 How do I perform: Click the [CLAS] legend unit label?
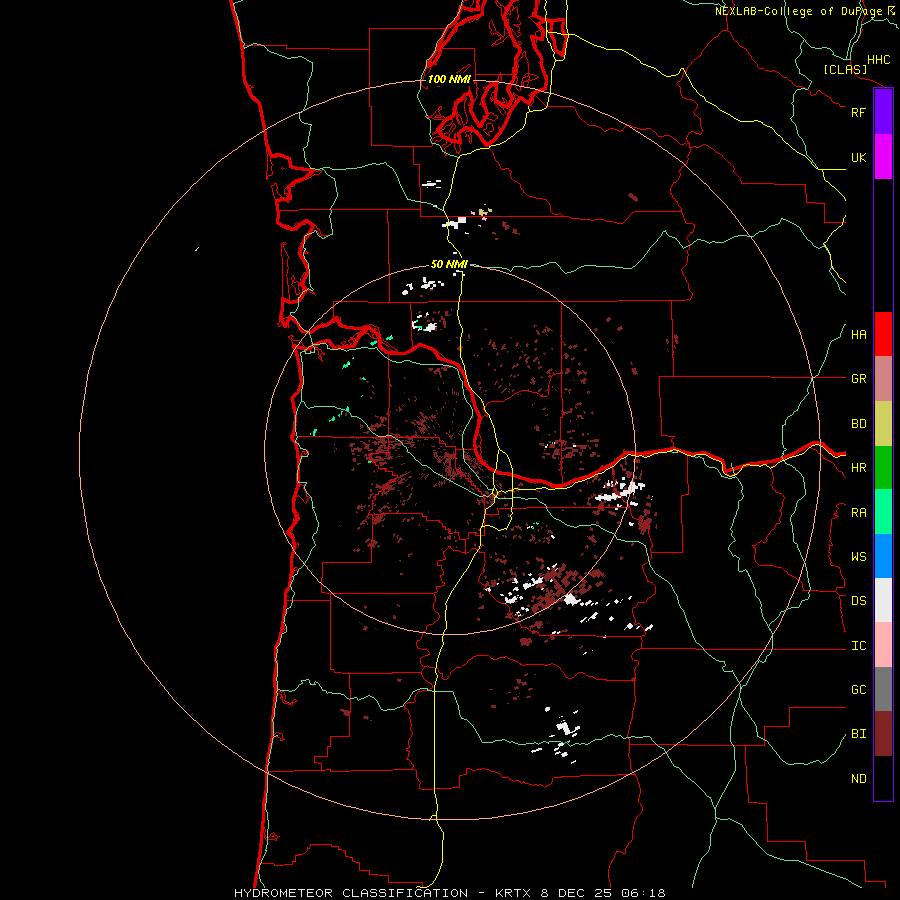tap(845, 69)
